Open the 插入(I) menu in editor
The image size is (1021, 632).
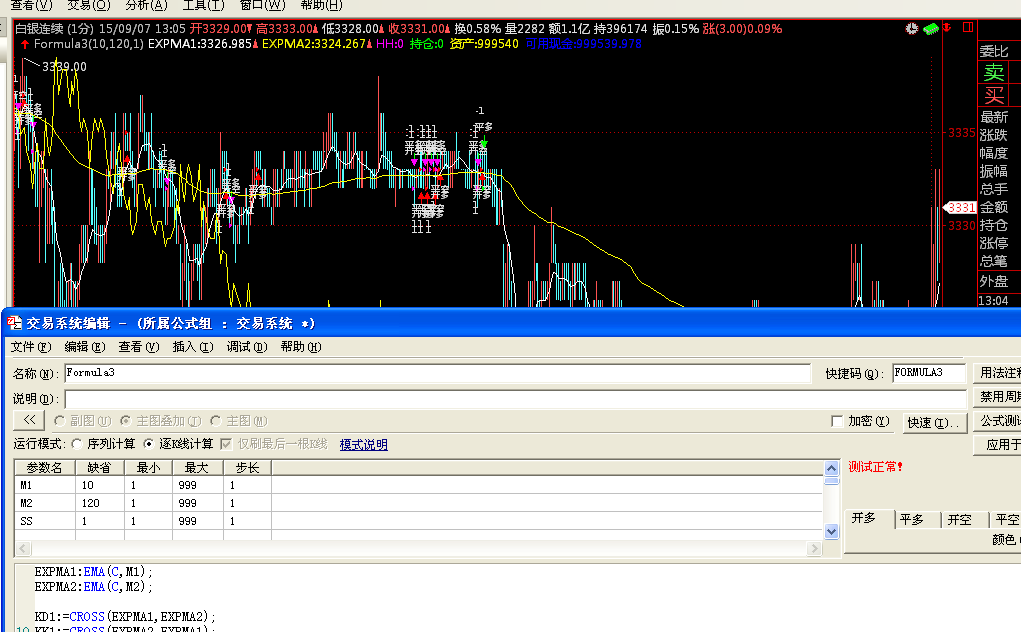click(193, 347)
